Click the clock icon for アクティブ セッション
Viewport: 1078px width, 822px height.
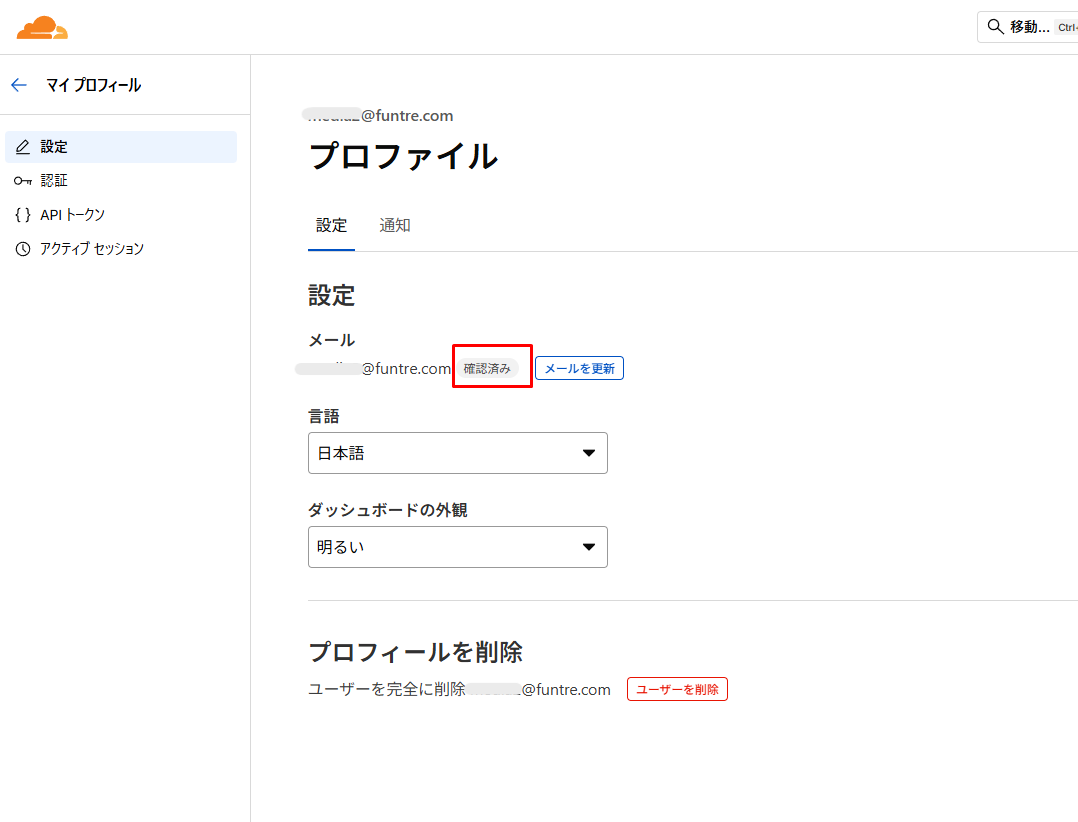pyautogui.click(x=23, y=249)
